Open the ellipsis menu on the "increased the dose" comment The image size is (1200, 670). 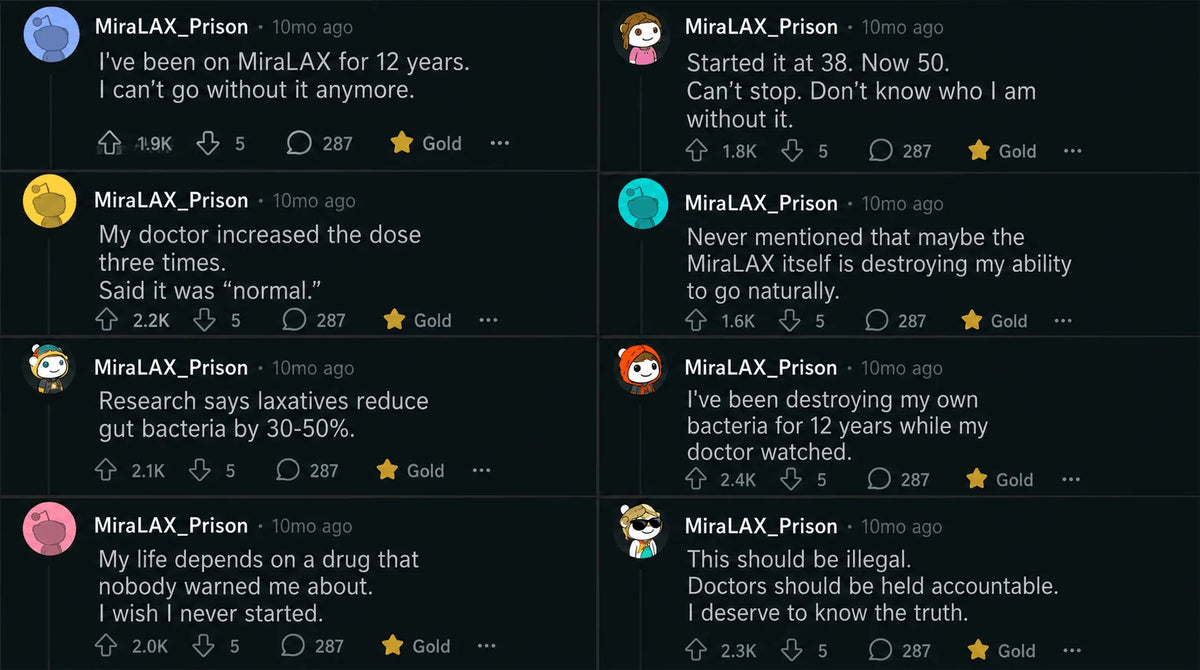(x=488, y=320)
